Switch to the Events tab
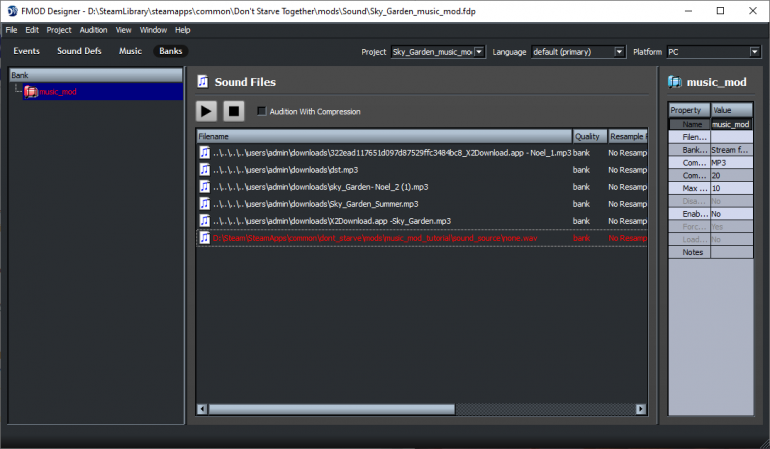 pos(27,51)
